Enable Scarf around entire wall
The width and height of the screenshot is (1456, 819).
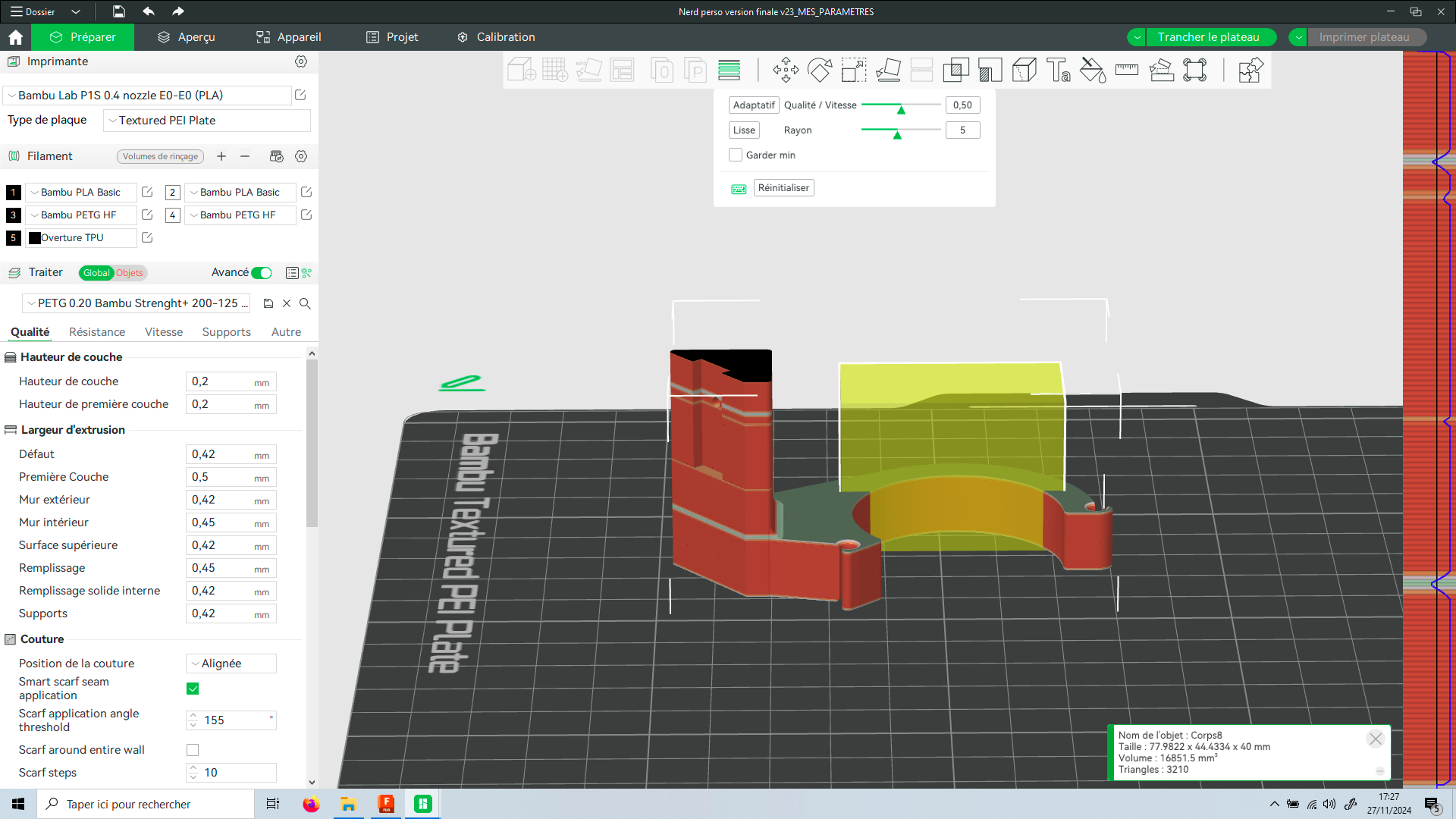tap(193, 750)
